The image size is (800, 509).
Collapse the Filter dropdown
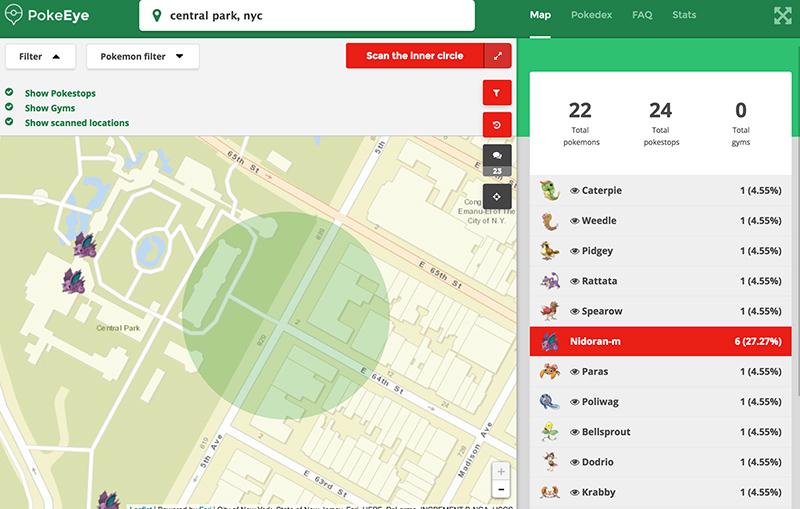pos(40,56)
